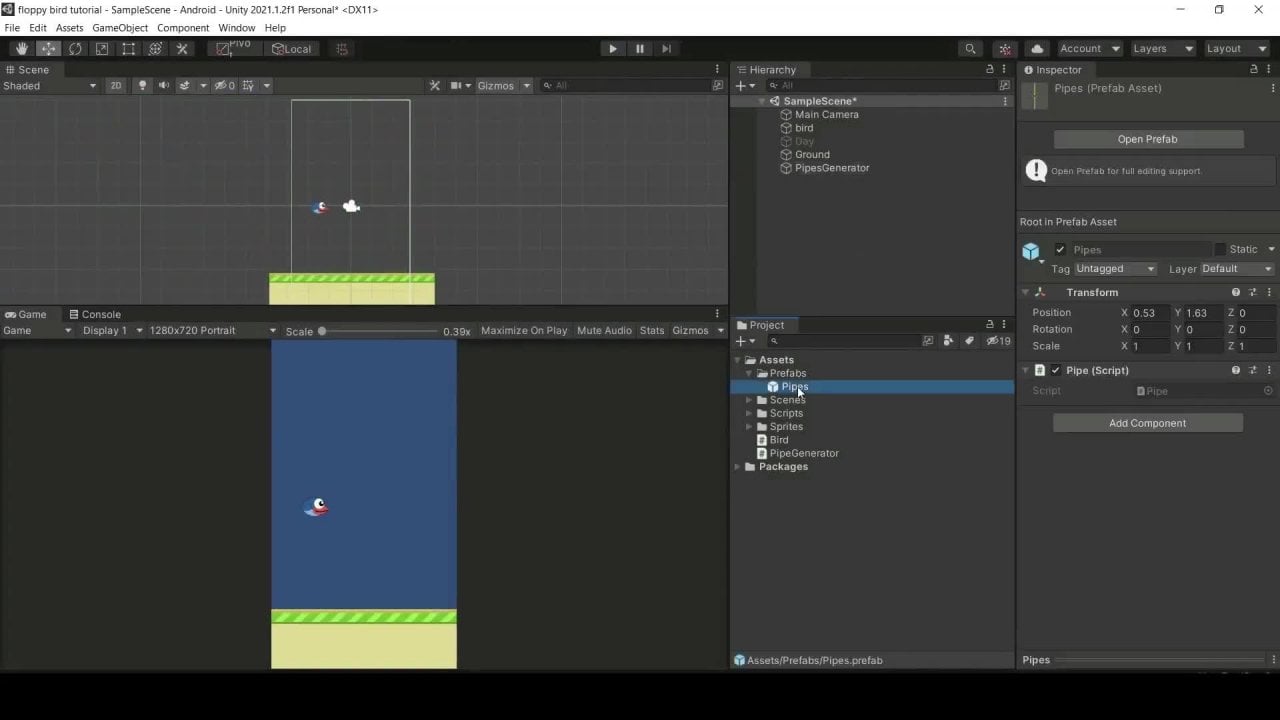Toggle scene view lighting icon

coord(142,85)
